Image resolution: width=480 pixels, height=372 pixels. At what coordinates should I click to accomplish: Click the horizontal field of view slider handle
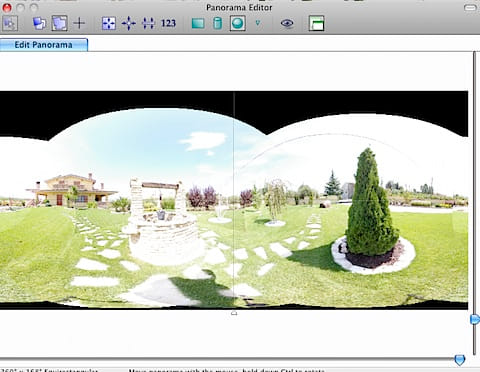[x=460, y=360]
